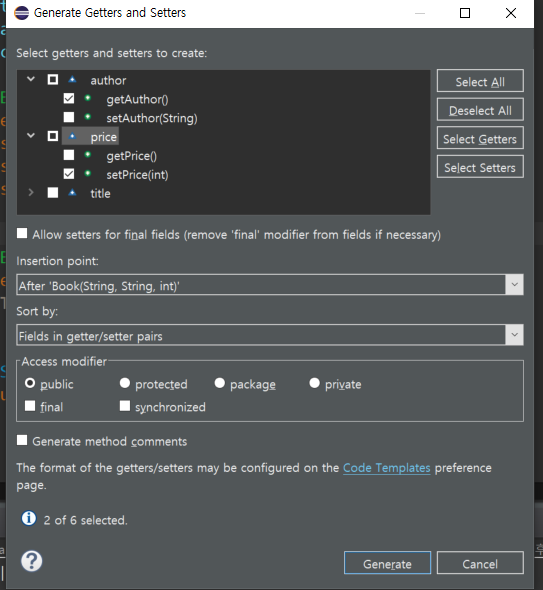Viewport: 543px width, 590px height.
Task: Click the title field triangle icon
Action: [72, 193]
